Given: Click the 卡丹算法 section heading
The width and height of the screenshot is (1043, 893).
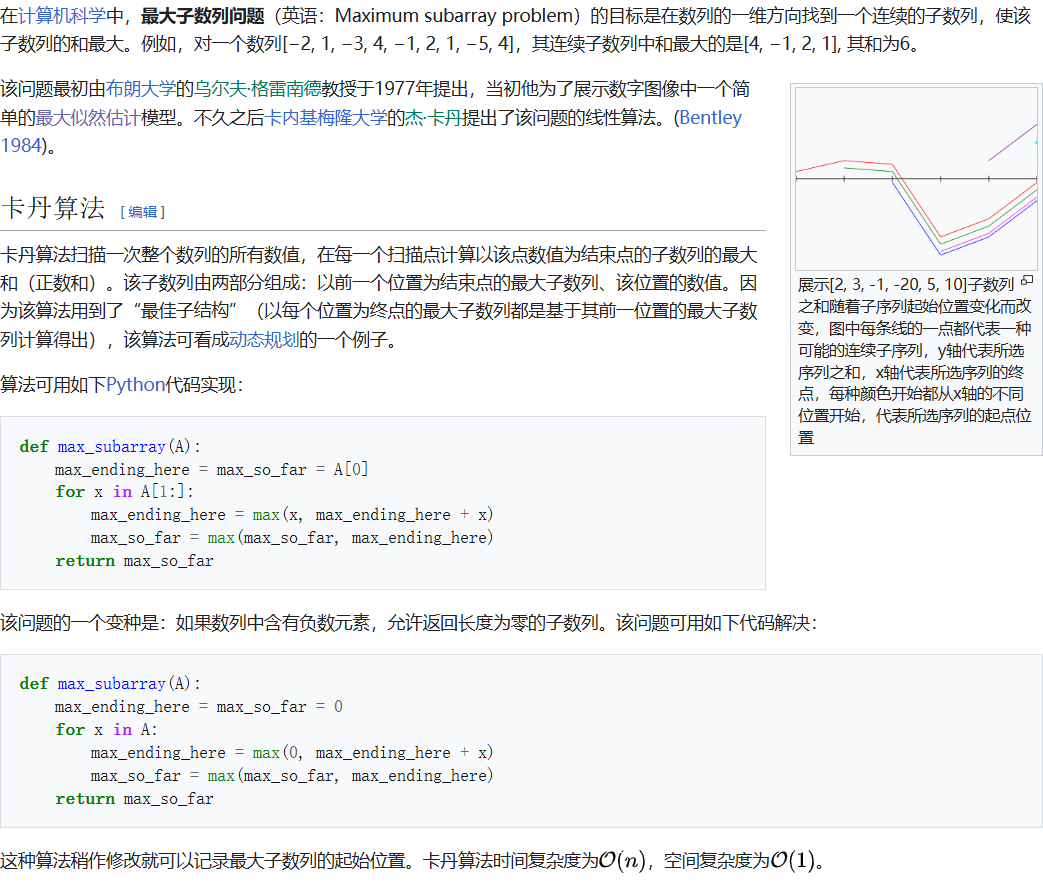Looking at the screenshot, I should pyautogui.click(x=55, y=206).
